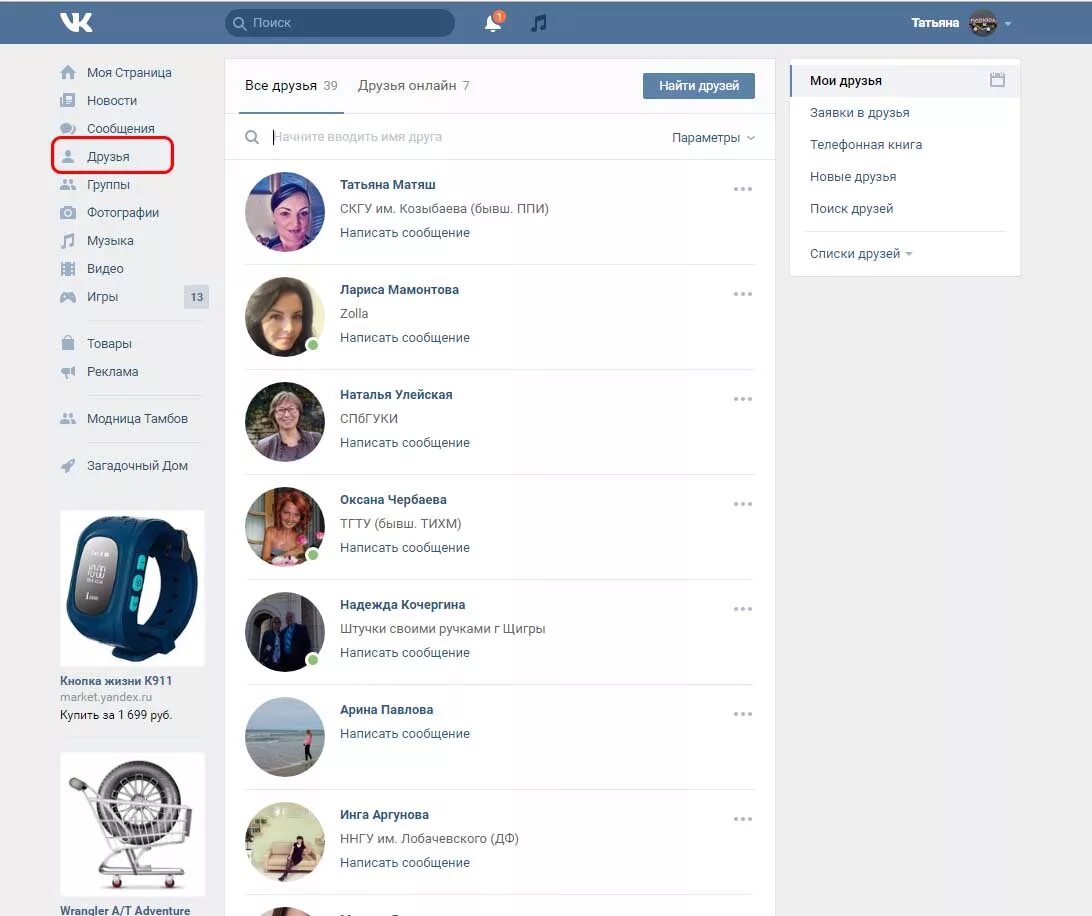This screenshot has width=1092, height=916.
Task: Click the note icon beside Музыка
Action: click(68, 240)
